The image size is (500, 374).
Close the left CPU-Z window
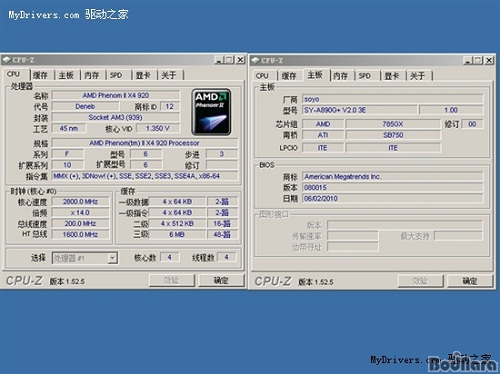[240, 60]
